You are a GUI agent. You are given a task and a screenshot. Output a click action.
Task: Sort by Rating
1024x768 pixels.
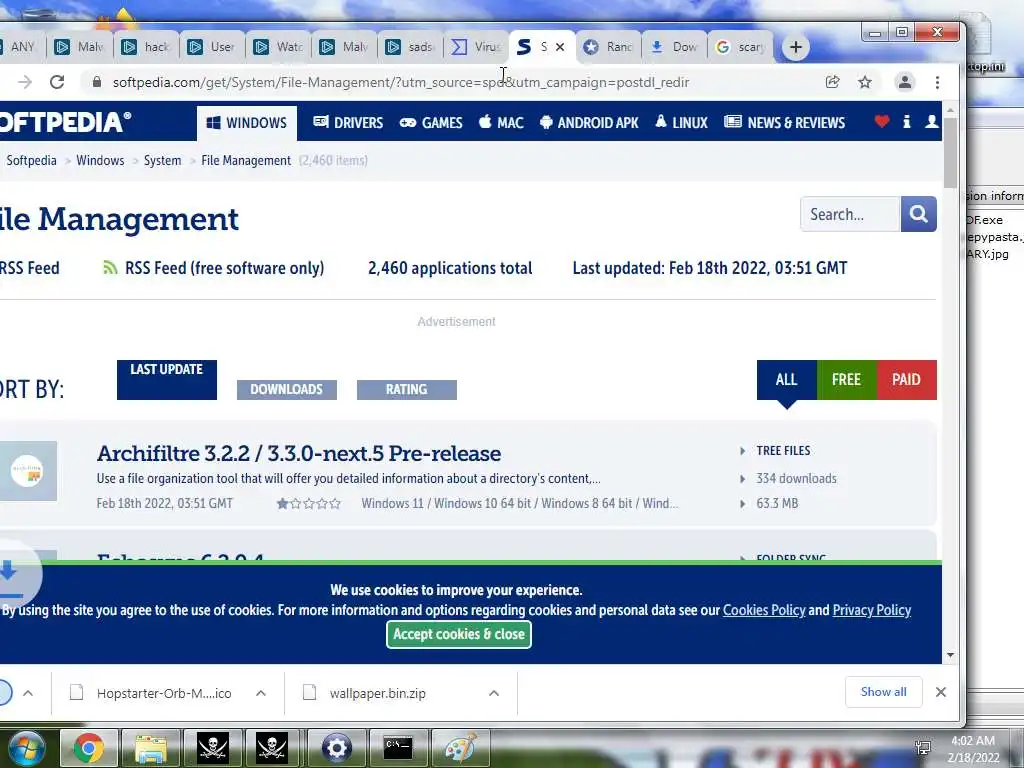point(406,389)
